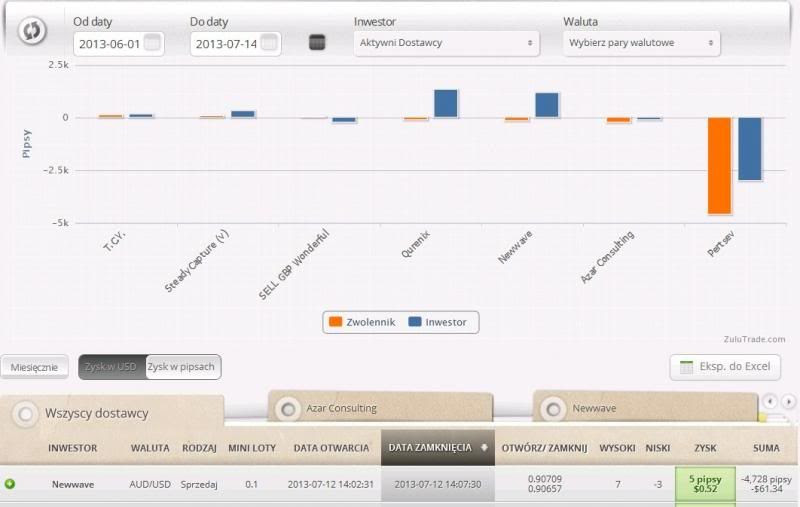Open the Waluta currency pairs dropdown
The height and width of the screenshot is (507, 800).
(642, 43)
